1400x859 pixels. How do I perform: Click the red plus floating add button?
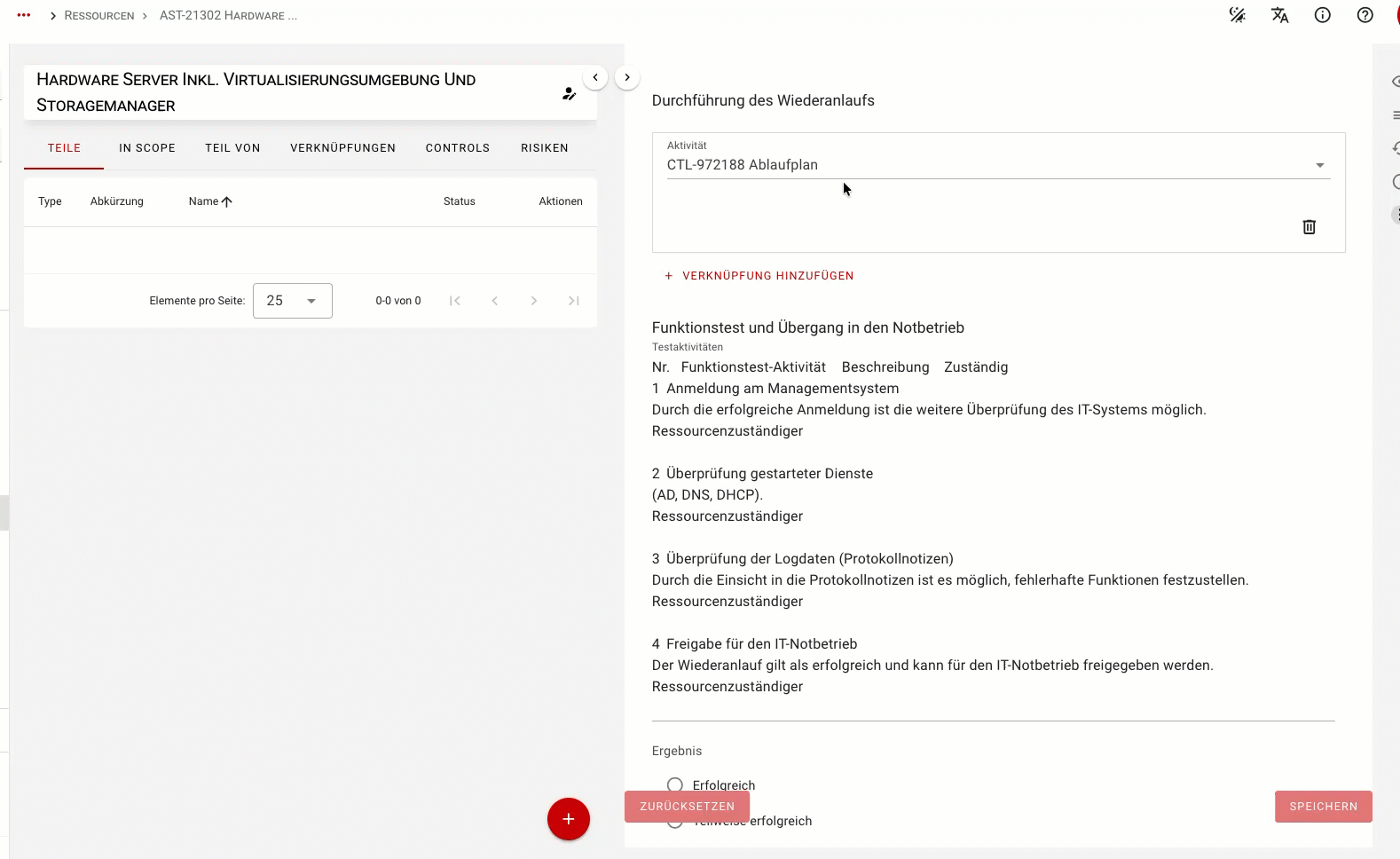569,819
